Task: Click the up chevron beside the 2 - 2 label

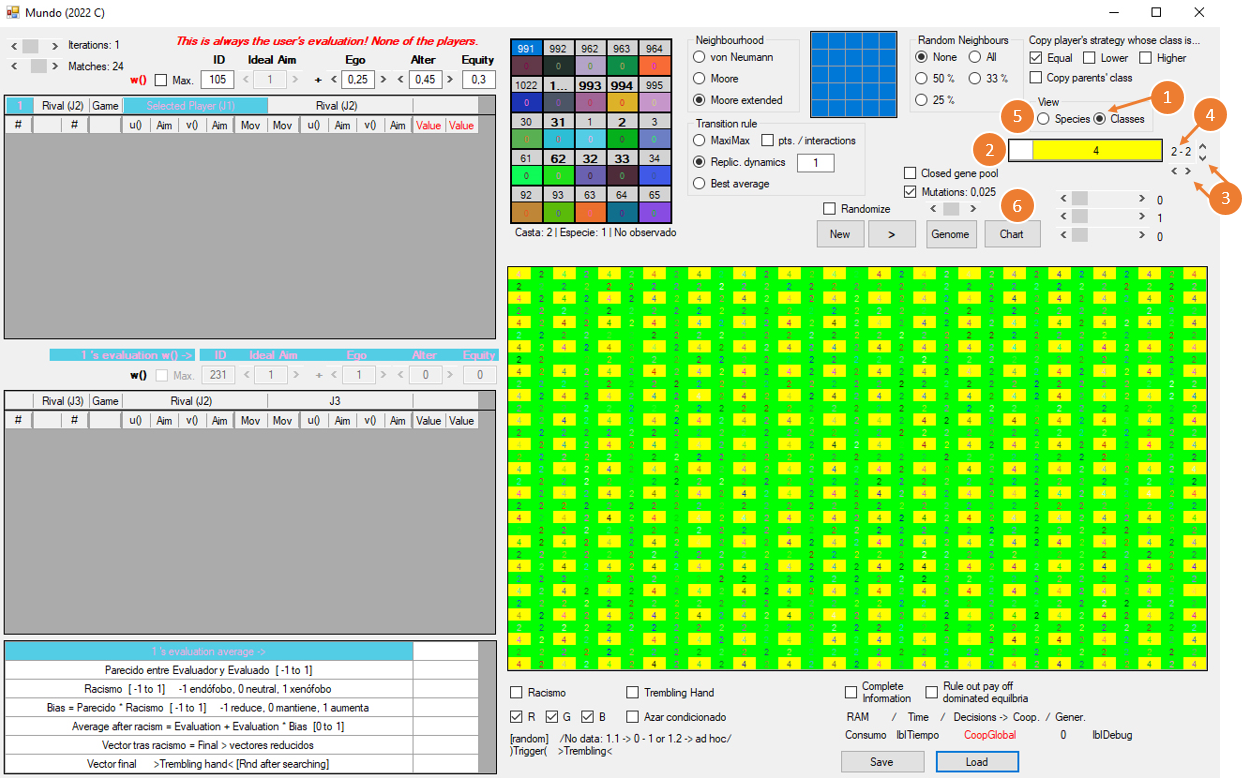Action: click(x=1203, y=146)
